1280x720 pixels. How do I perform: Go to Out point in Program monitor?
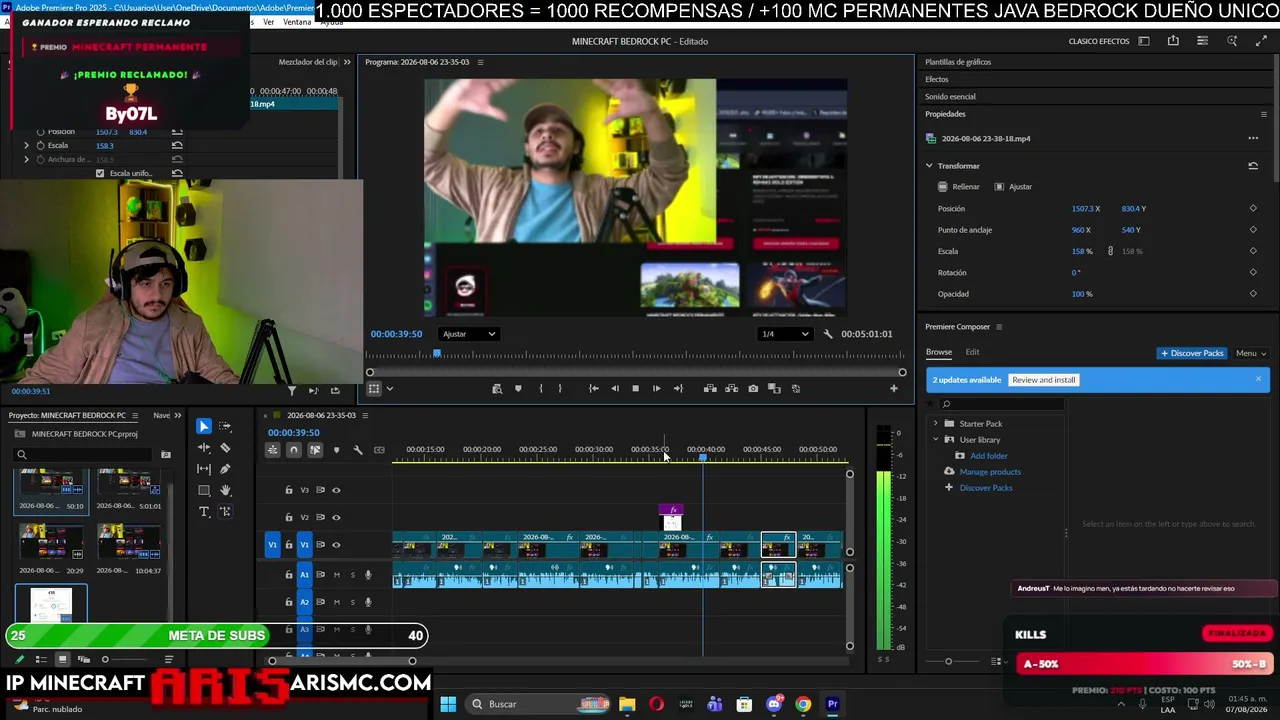(678, 389)
